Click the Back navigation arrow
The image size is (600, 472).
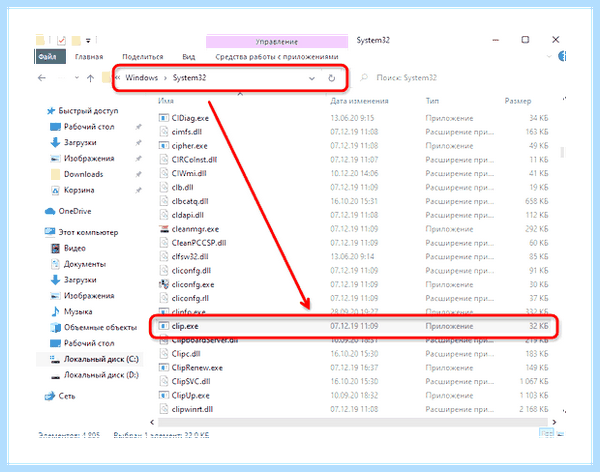42,78
